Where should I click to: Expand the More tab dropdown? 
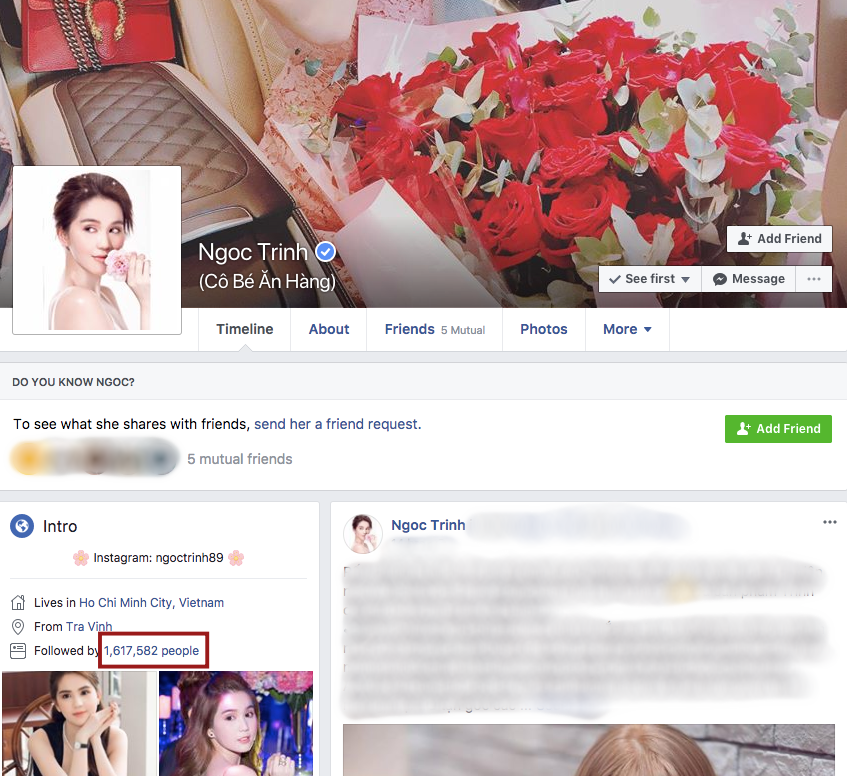click(x=627, y=329)
